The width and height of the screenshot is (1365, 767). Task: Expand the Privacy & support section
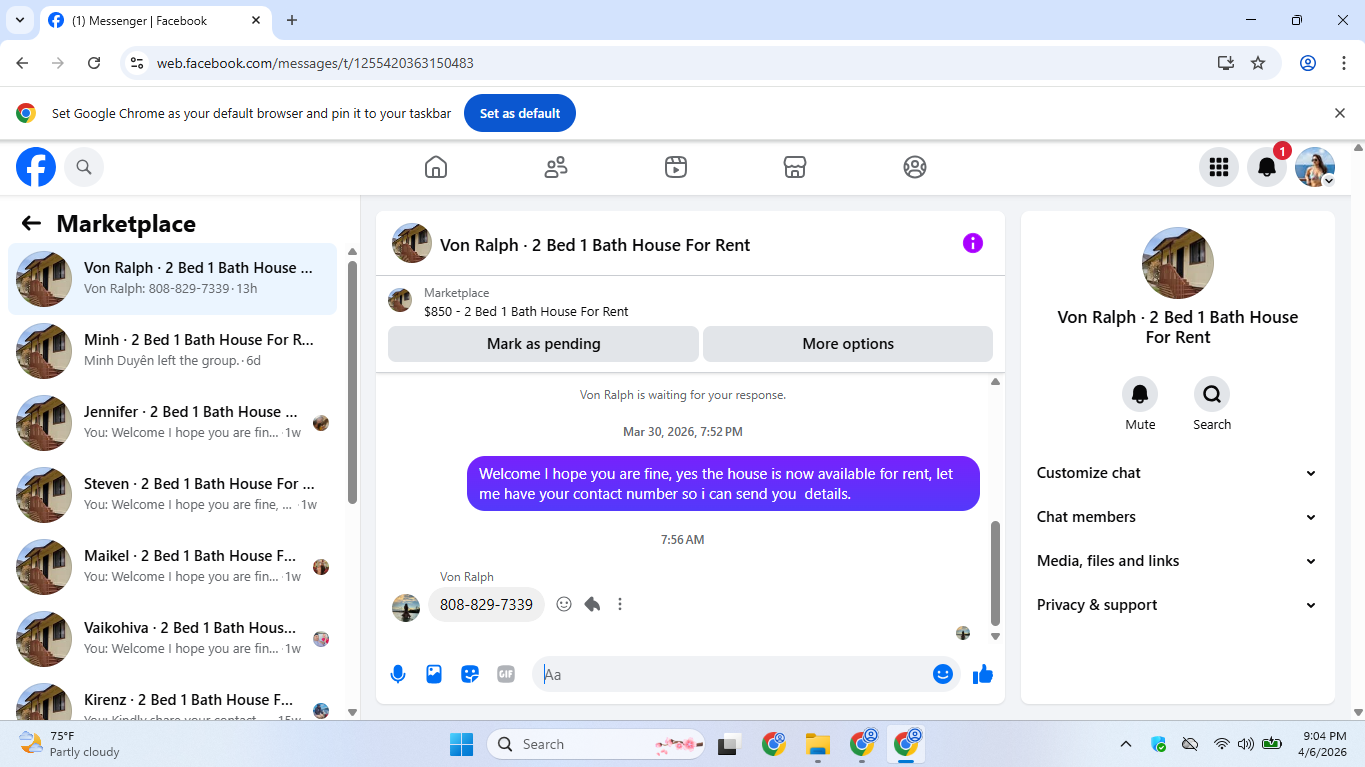coord(1177,605)
